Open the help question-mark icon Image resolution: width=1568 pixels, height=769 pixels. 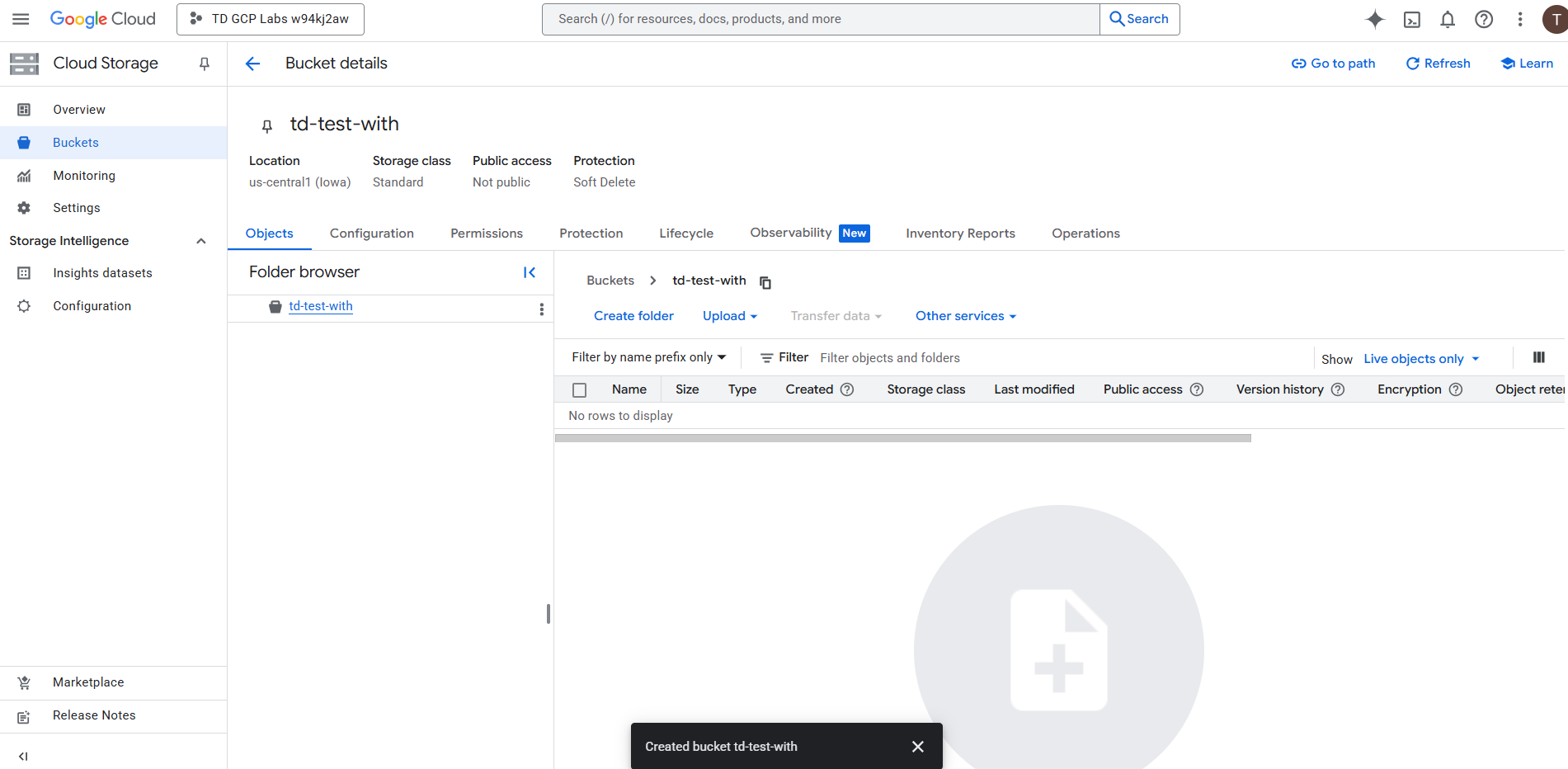1484,19
